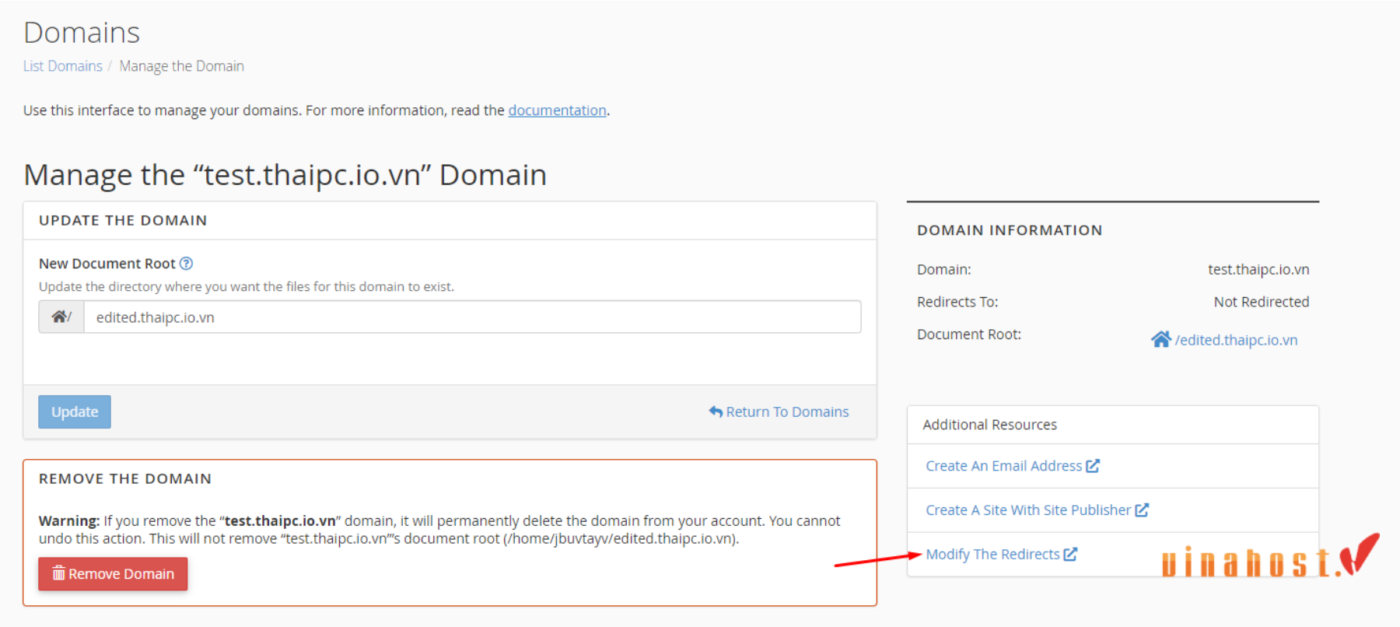The image size is (1400, 627).
Task: Click the external-link icon after Create An Email Address
Action: (1091, 465)
